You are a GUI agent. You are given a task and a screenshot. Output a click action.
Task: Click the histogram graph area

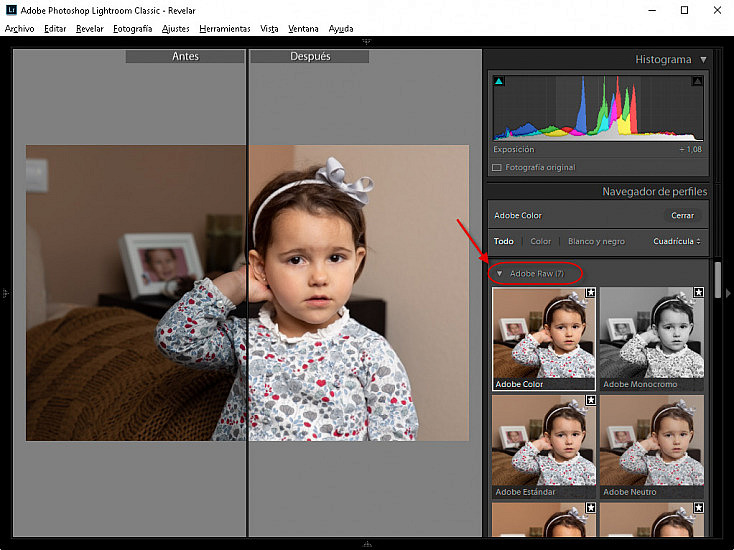[x=598, y=108]
